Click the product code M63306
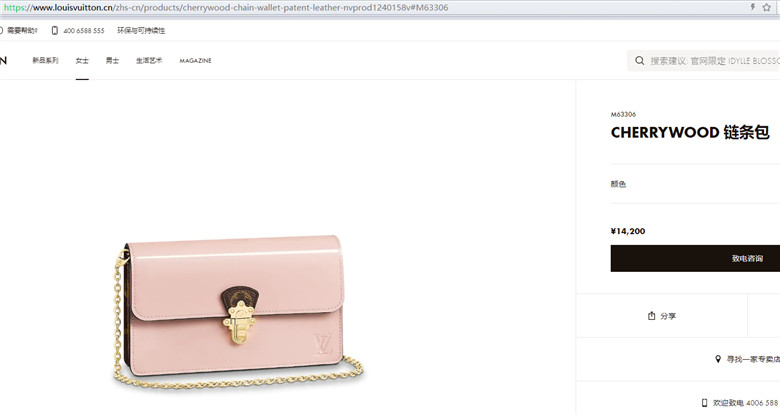Viewport: 780px width, 415px height. (623, 114)
